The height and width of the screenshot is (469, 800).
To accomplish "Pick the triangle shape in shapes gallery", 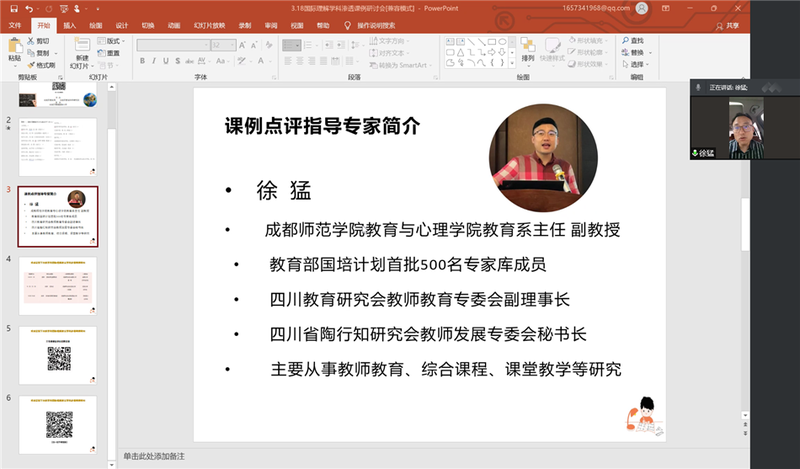I will [461, 53].
